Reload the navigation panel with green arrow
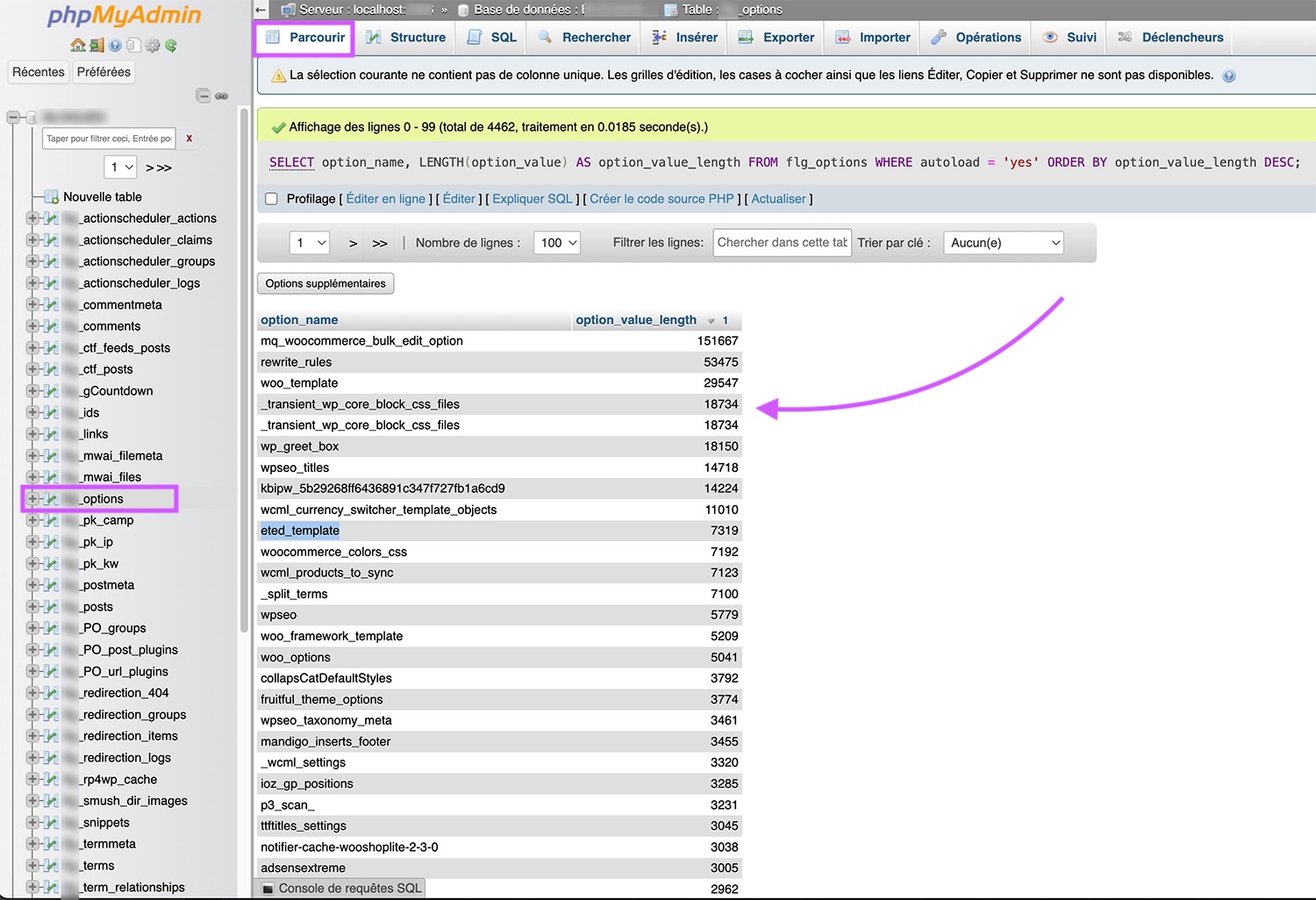 [171, 45]
